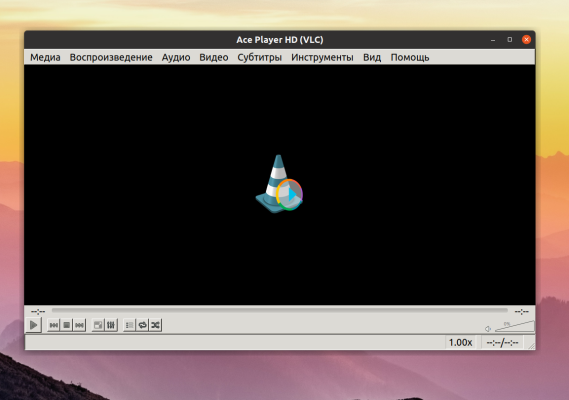
Task: Open extended settings equalizer icon
Action: click(x=111, y=325)
